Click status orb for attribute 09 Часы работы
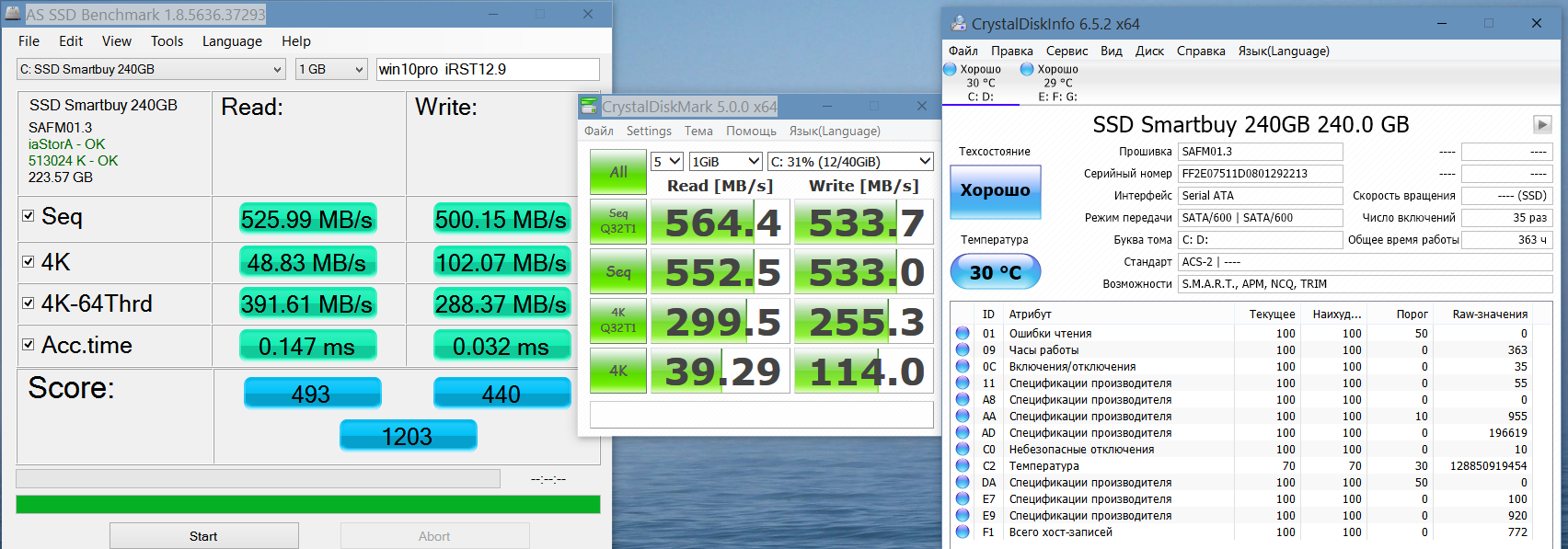 coord(963,349)
